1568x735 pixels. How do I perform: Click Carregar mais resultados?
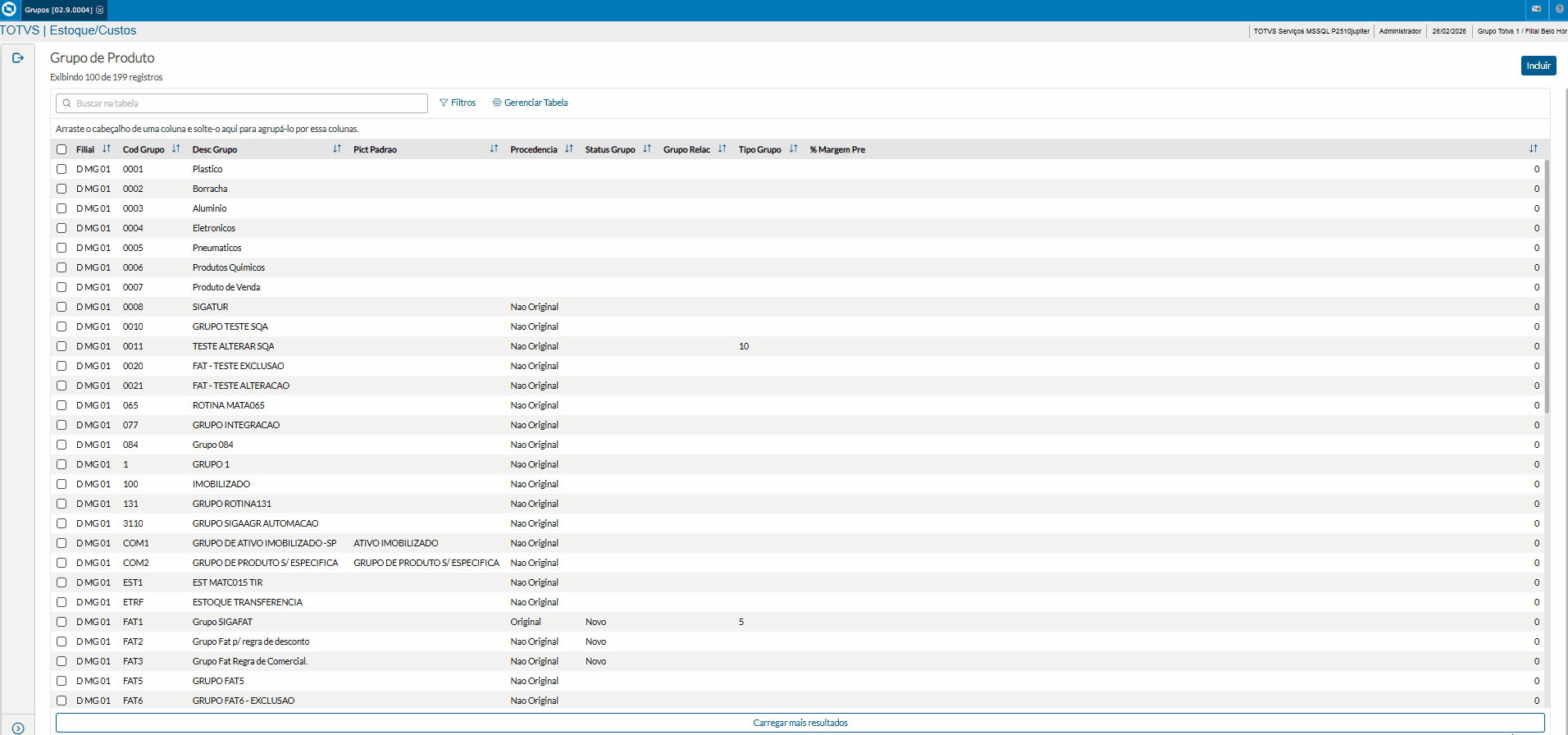(x=800, y=723)
